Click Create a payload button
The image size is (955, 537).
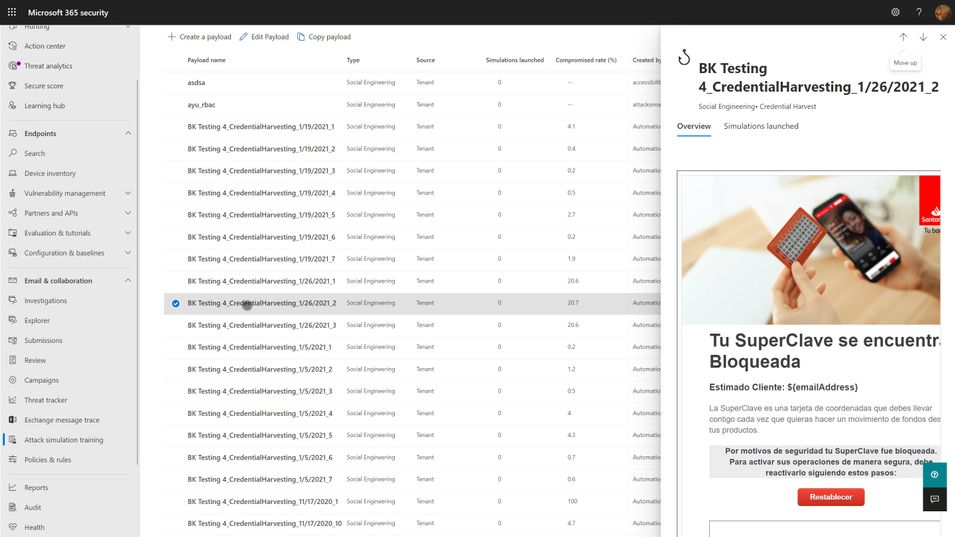click(199, 37)
